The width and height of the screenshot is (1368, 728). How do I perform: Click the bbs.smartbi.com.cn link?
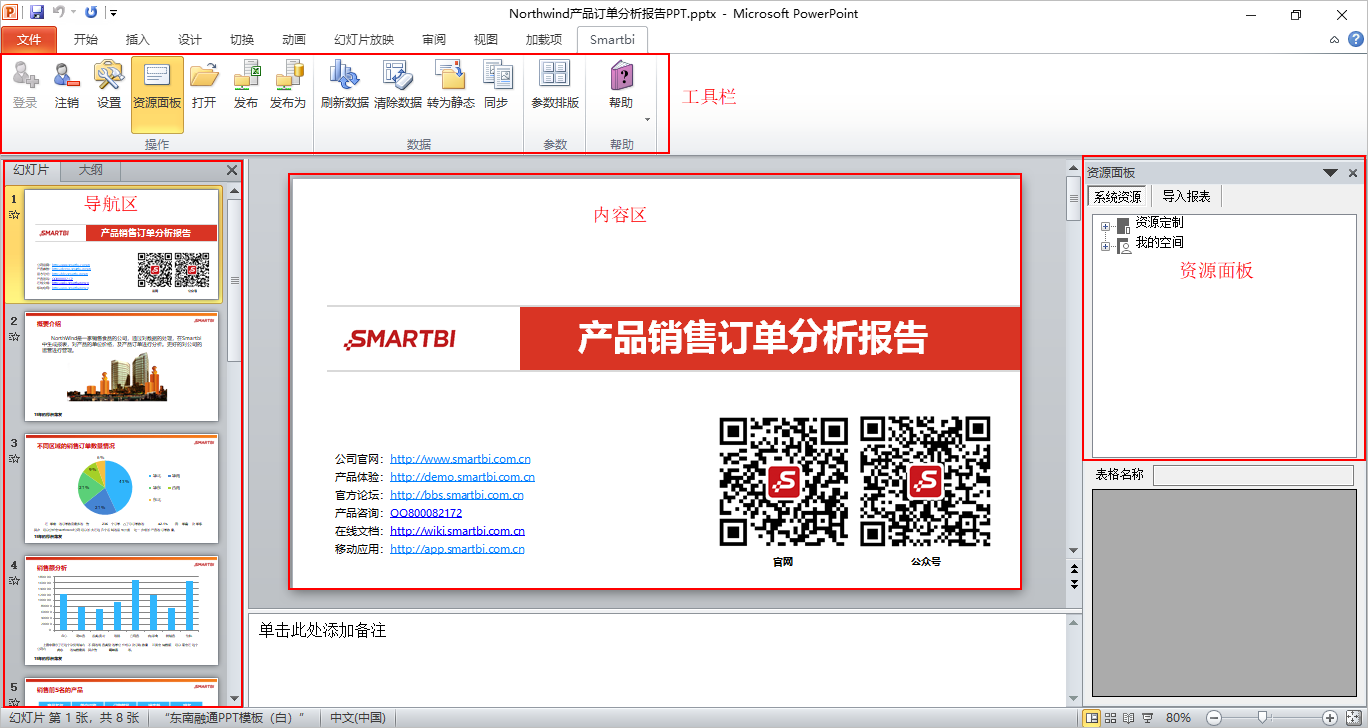click(457, 495)
